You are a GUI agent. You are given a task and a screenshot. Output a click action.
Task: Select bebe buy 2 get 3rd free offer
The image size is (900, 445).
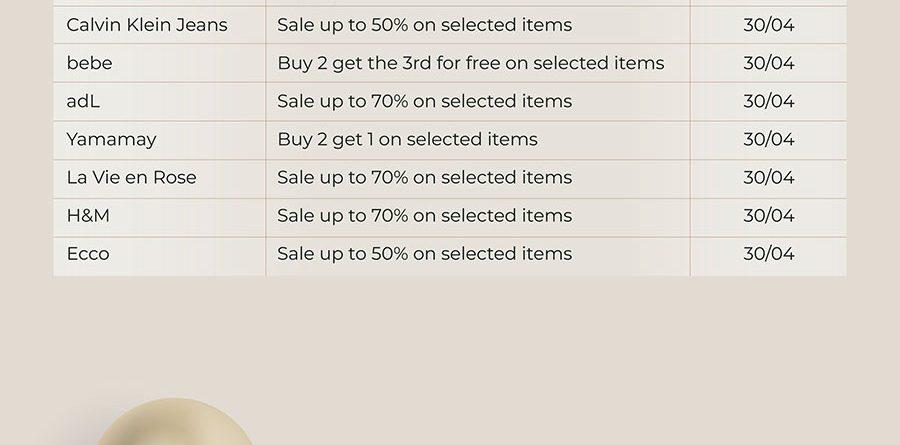pyautogui.click(x=471, y=63)
